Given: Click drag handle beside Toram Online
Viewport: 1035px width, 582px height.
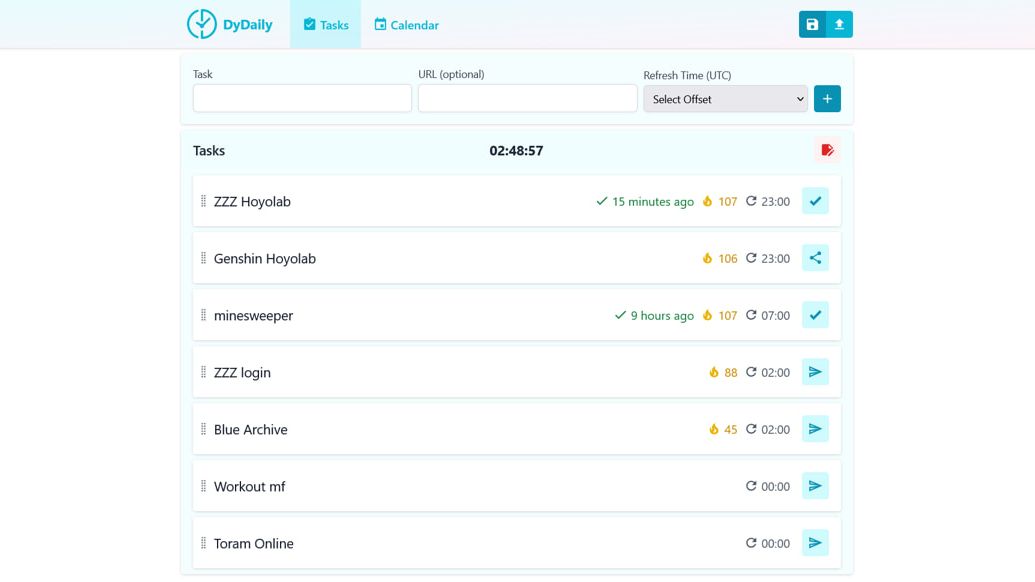Looking at the screenshot, I should pos(204,544).
